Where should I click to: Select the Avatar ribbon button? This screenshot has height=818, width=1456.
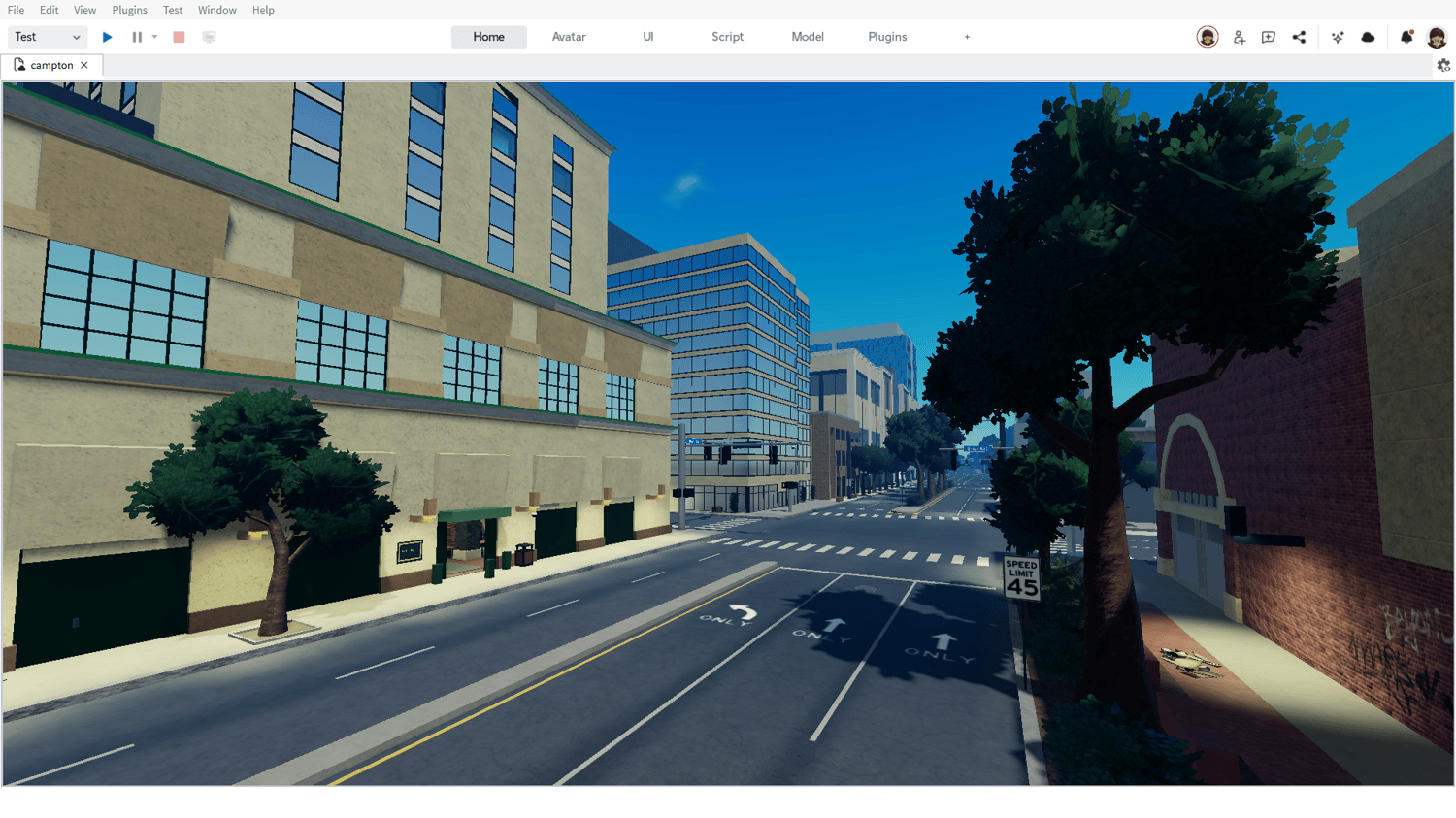point(568,36)
